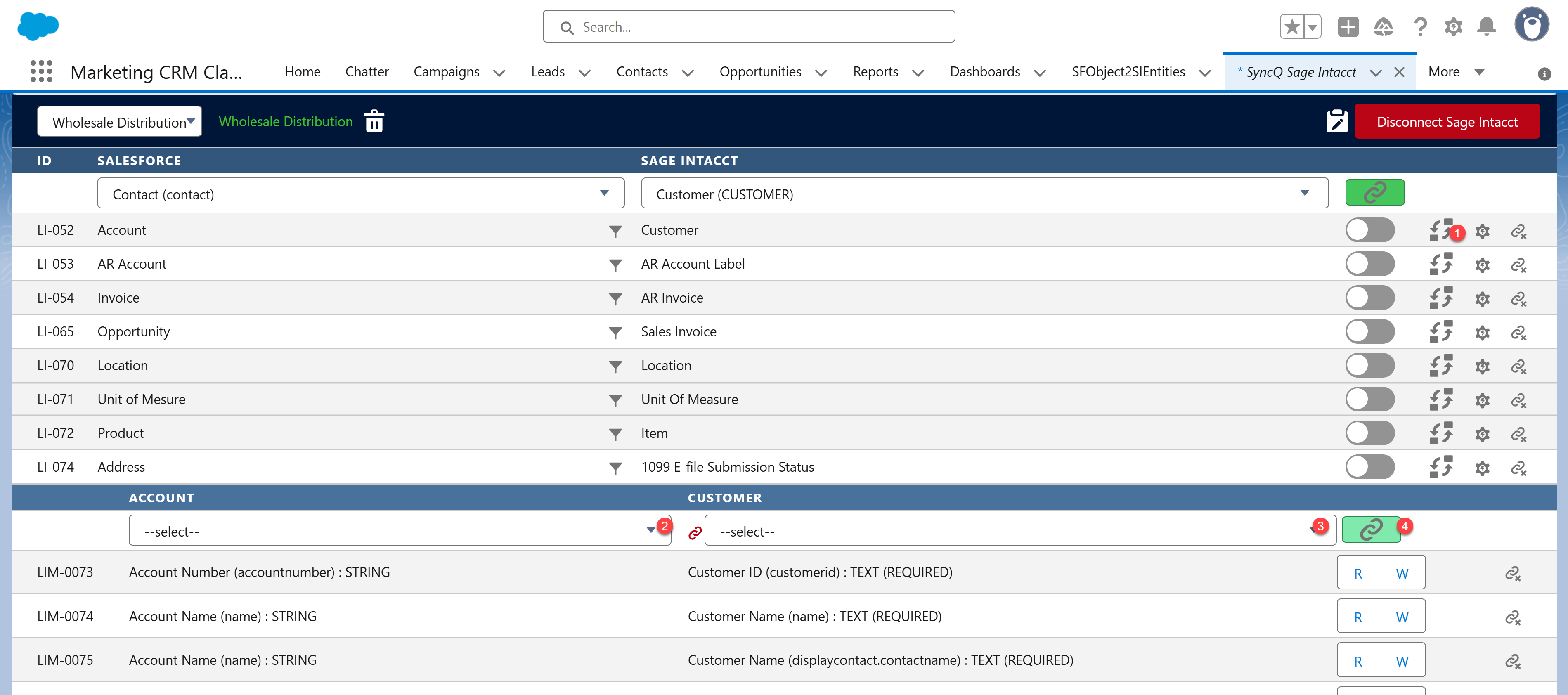Open settings gear for AR Account row
This screenshot has height=695, width=1568.
[1482, 265]
